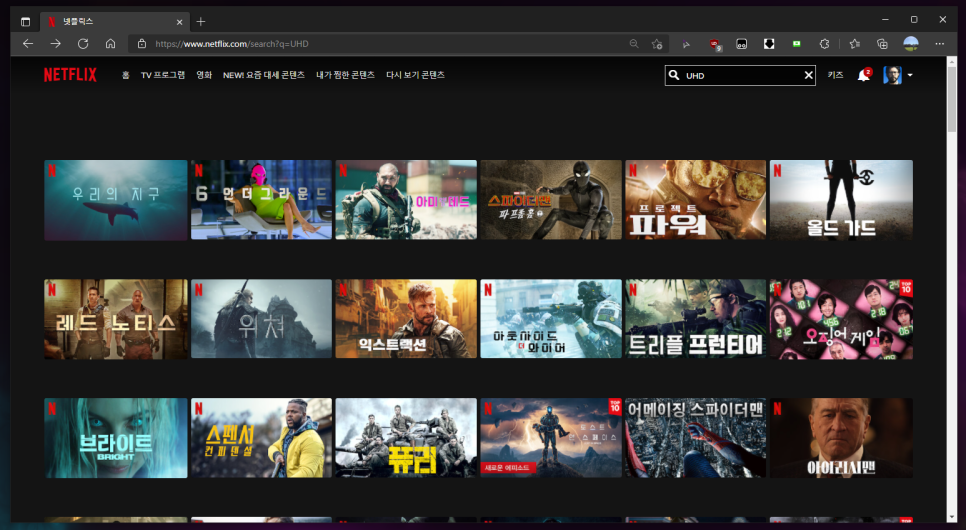Open the Edge profile picture button
Viewport: 966px width, 530px height.
coord(911,44)
